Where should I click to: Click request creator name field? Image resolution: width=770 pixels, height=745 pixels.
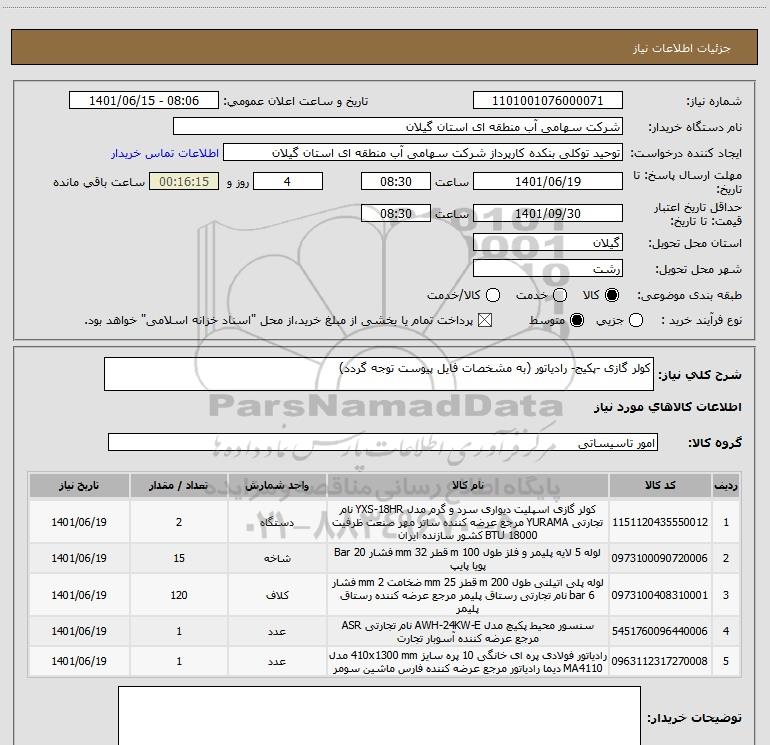coord(423,153)
